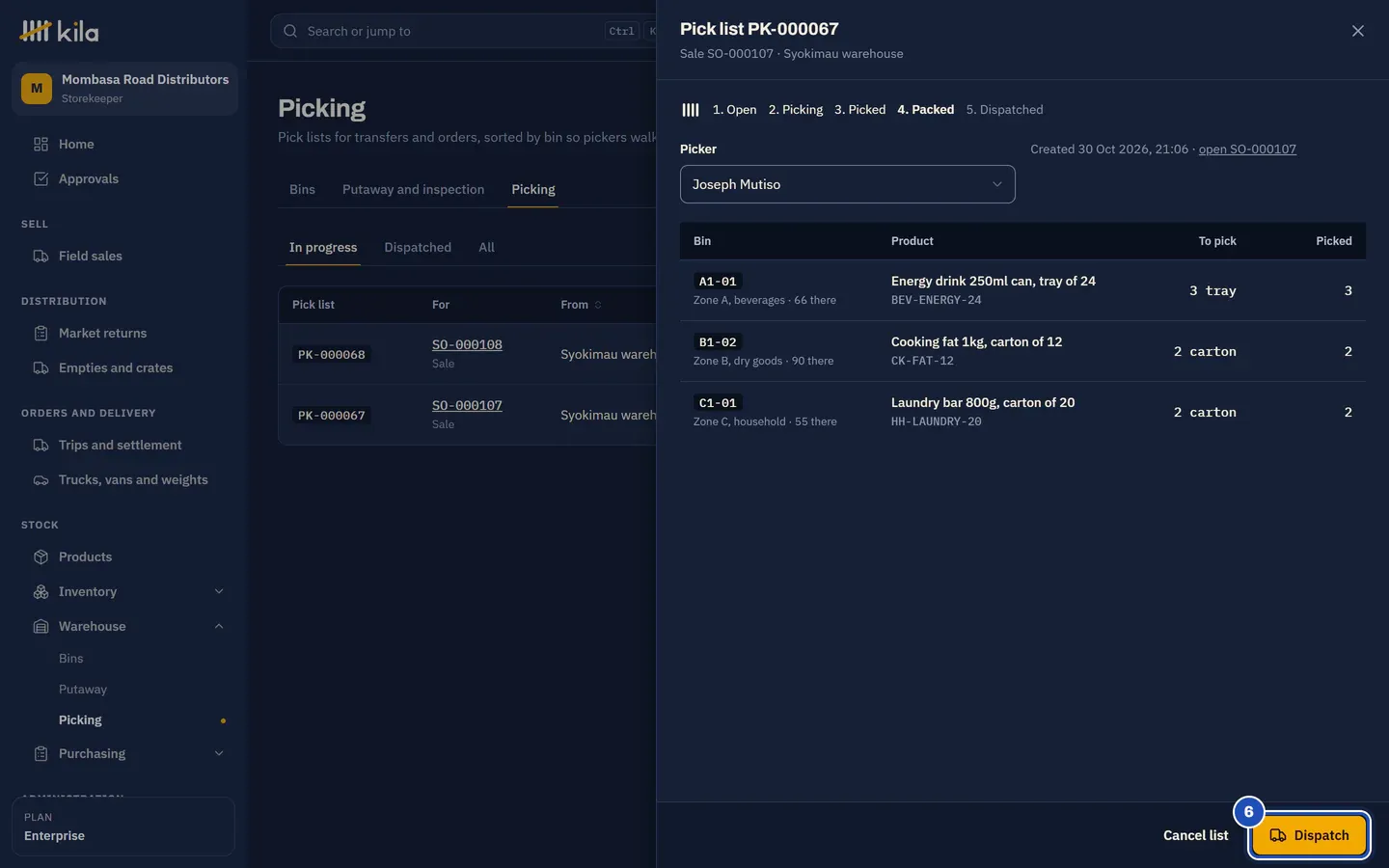Click the Kila logo
This screenshot has height=868, width=1389.
click(59, 32)
